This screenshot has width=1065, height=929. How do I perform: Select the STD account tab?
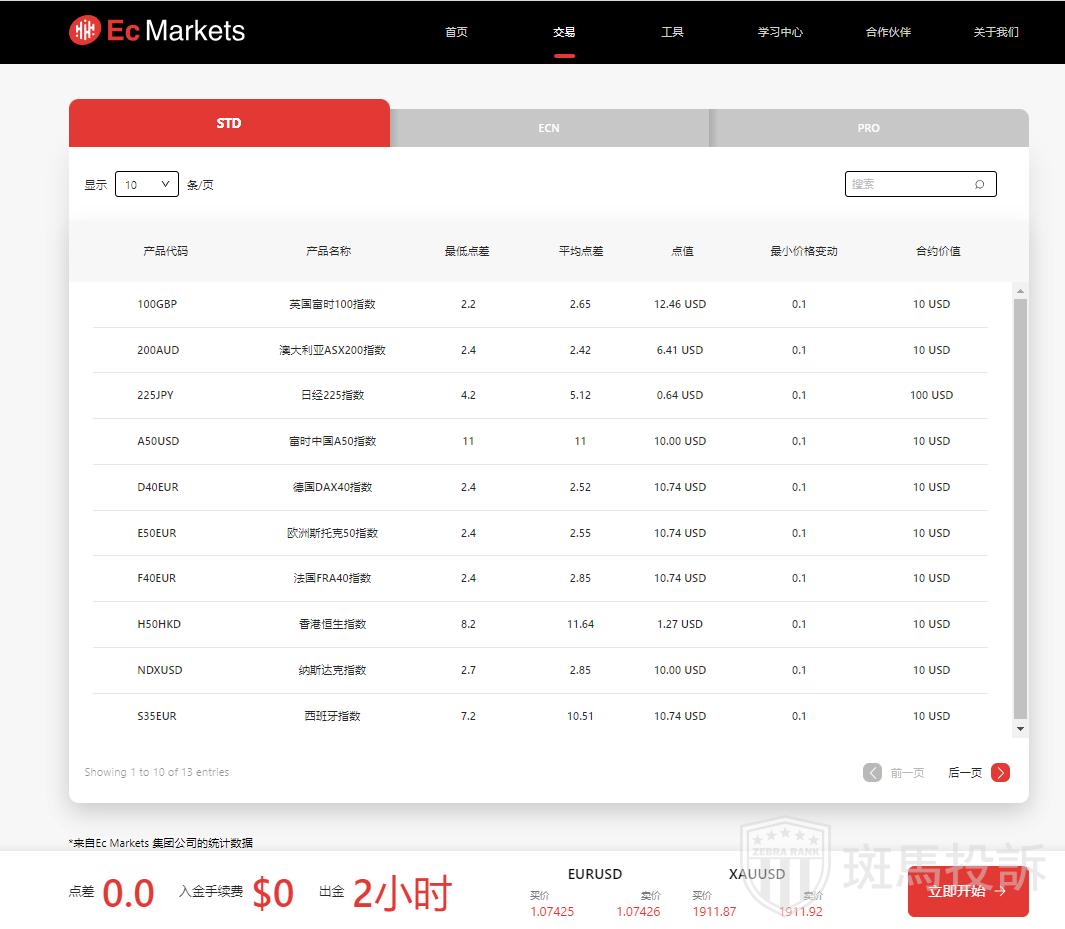tap(229, 124)
